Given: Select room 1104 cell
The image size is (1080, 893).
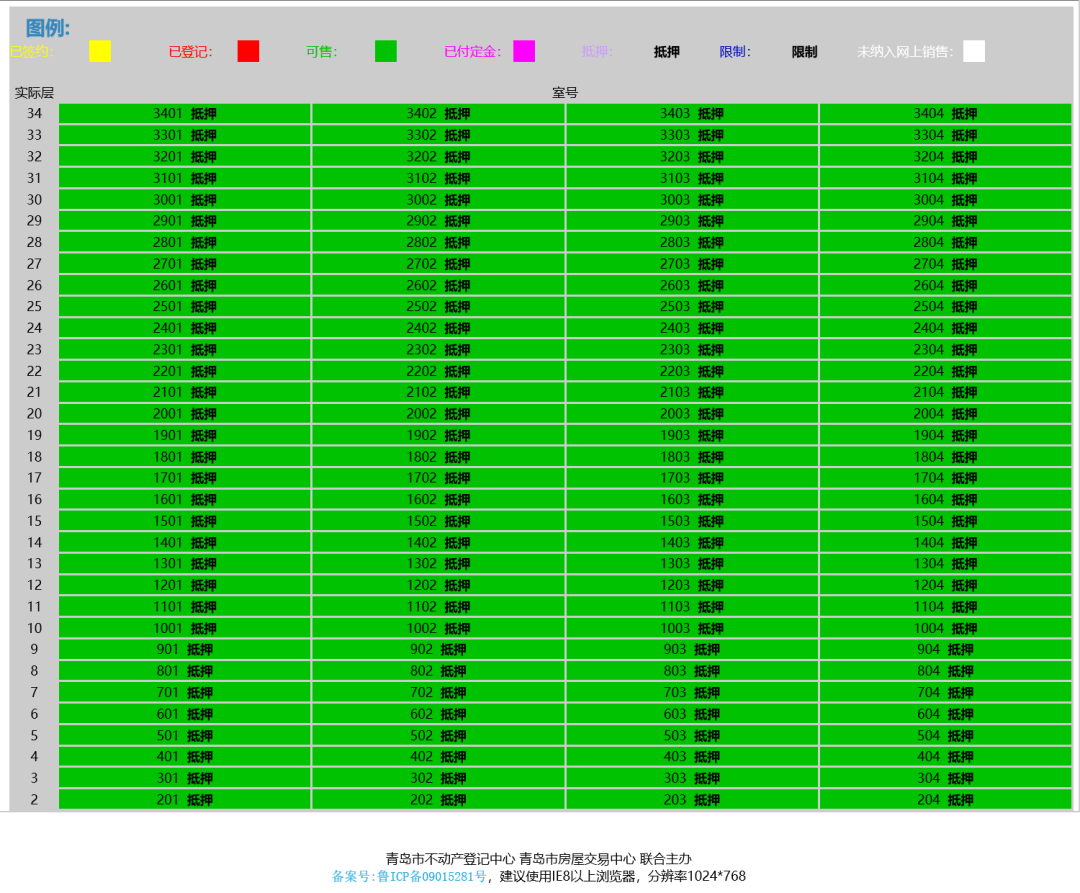Looking at the screenshot, I should (x=946, y=607).
